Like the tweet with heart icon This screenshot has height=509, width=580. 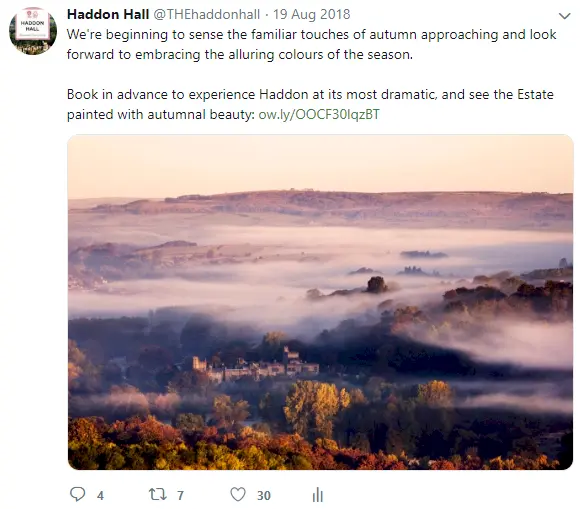pyautogui.click(x=238, y=494)
